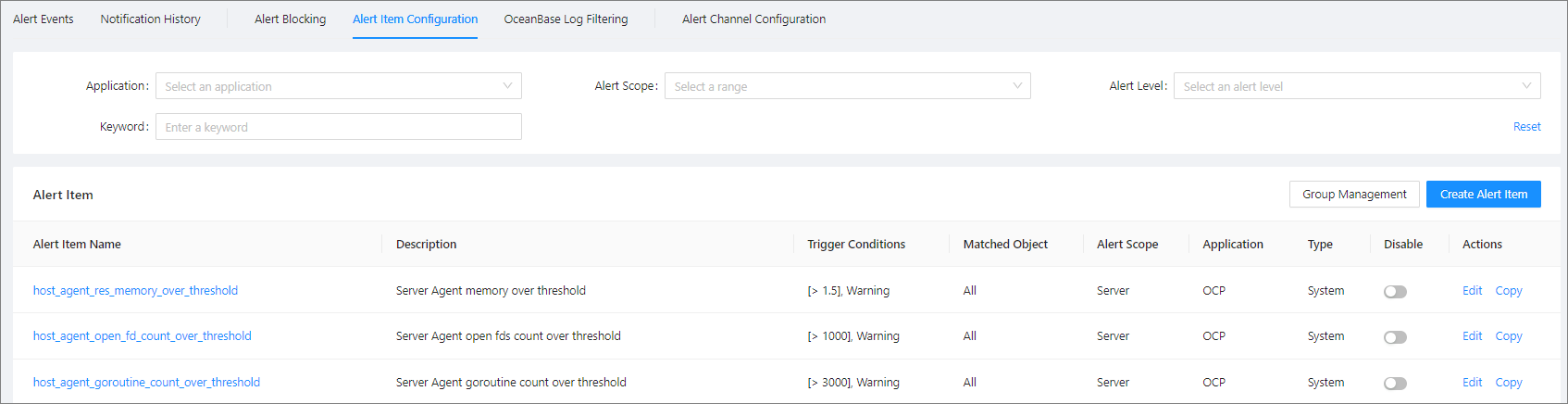Switch to the Alert Events tab

tap(44, 19)
